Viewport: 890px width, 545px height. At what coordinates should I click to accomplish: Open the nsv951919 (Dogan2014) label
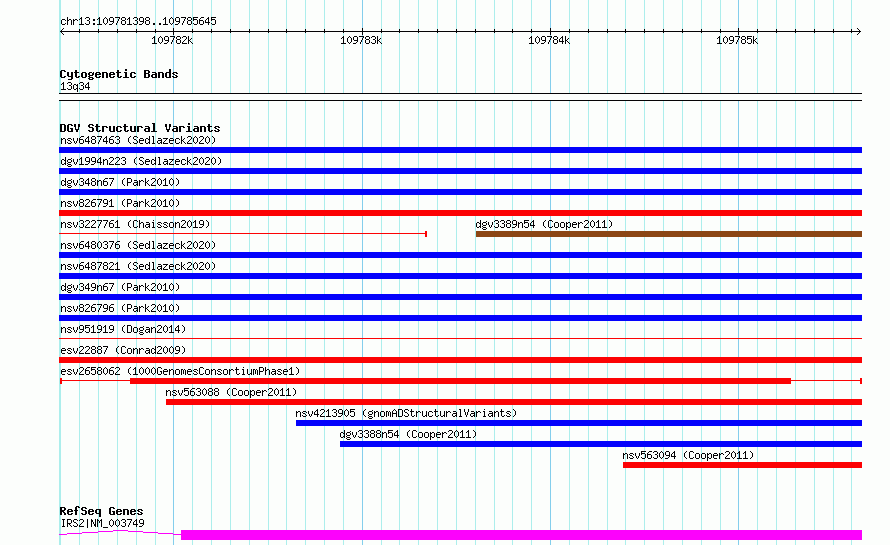(x=123, y=329)
